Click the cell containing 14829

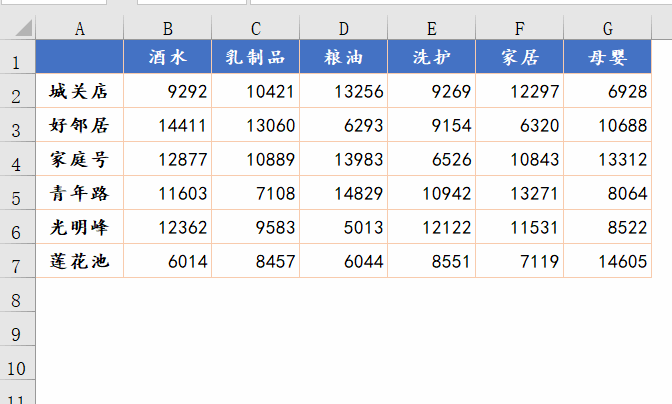pyautogui.click(x=343, y=194)
